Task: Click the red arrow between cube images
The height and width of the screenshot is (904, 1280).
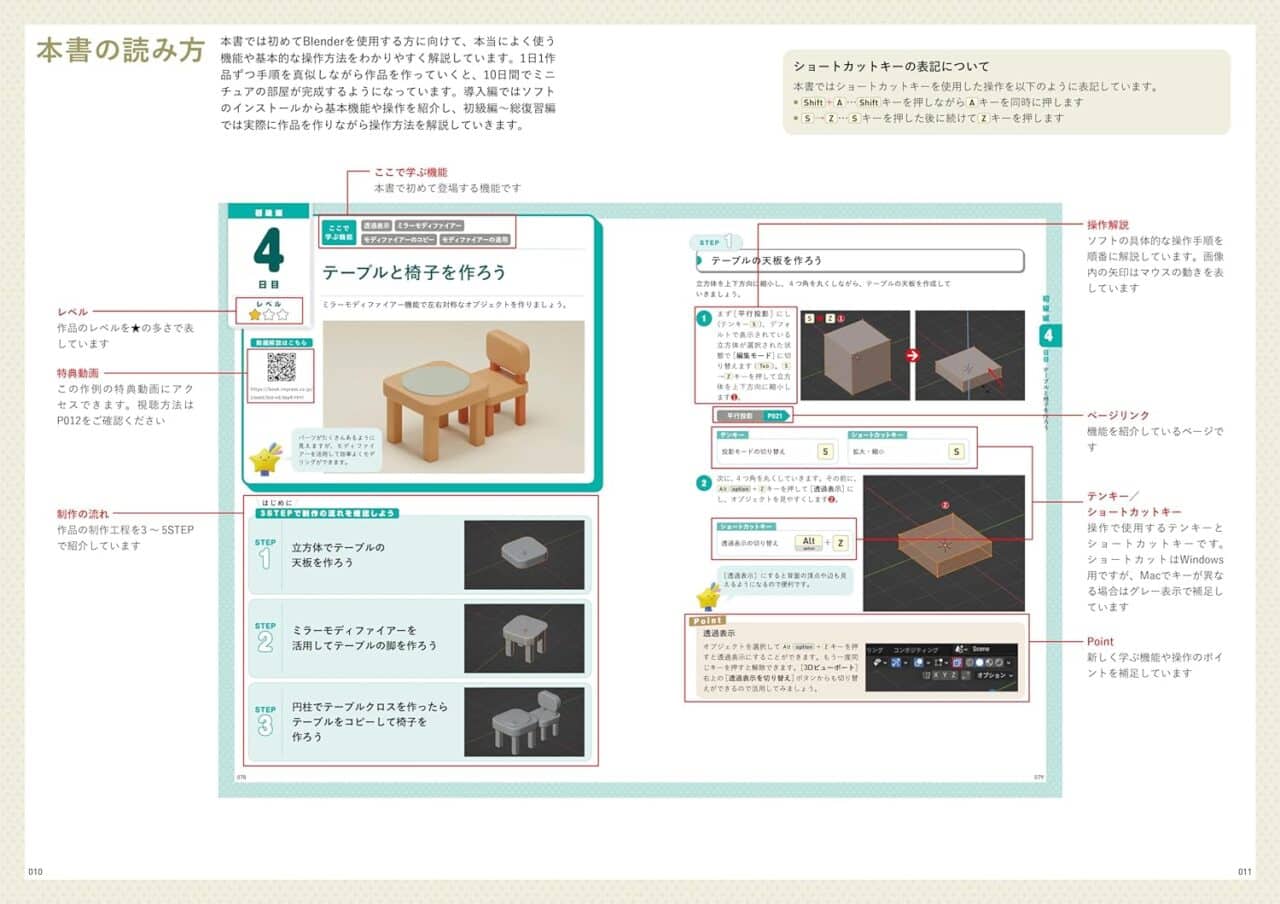Action: (x=912, y=354)
